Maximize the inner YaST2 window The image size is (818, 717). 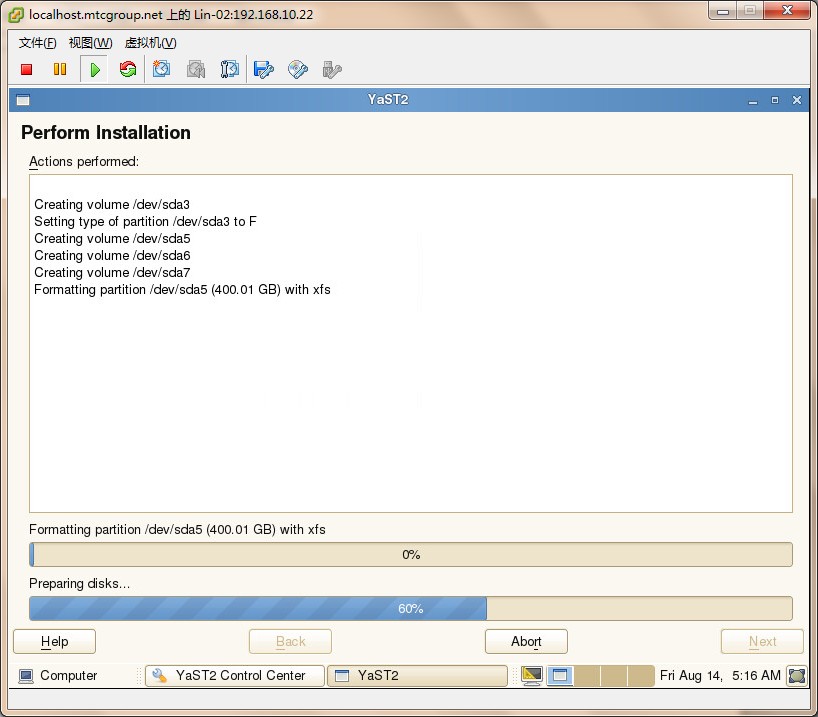[x=775, y=100]
